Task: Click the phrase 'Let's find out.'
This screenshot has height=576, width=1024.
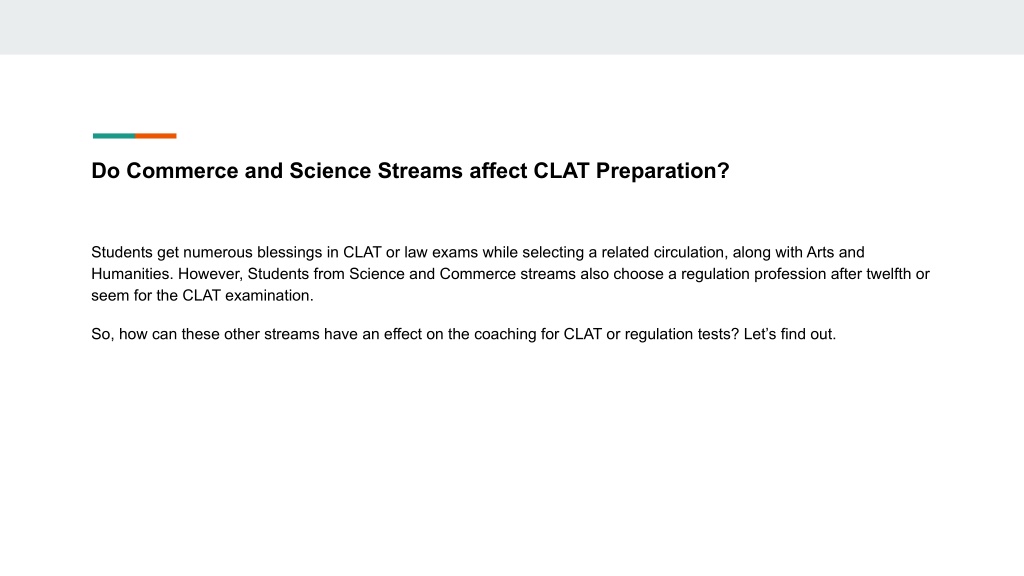Action: coord(790,334)
